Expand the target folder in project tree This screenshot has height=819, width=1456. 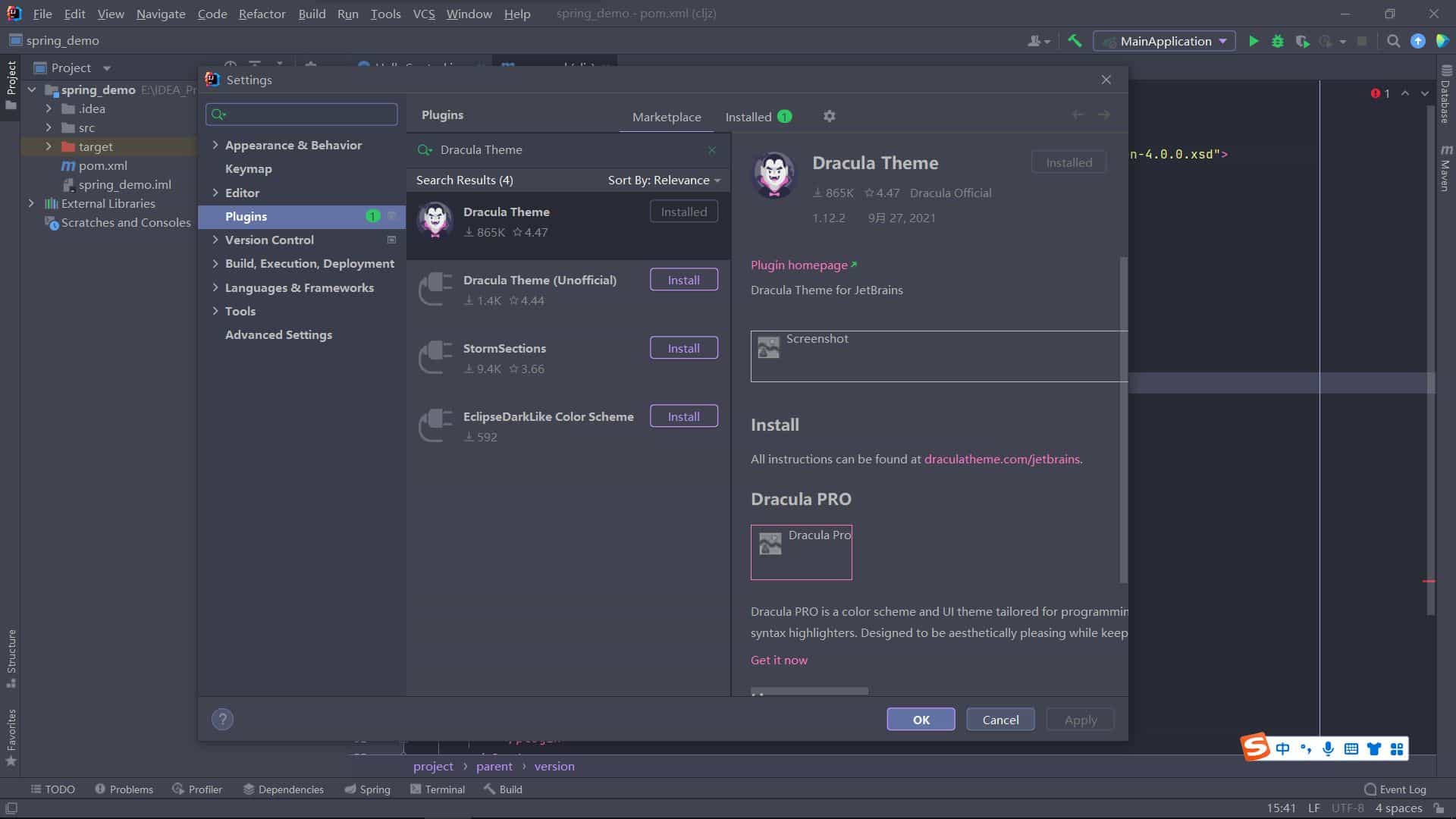49,146
